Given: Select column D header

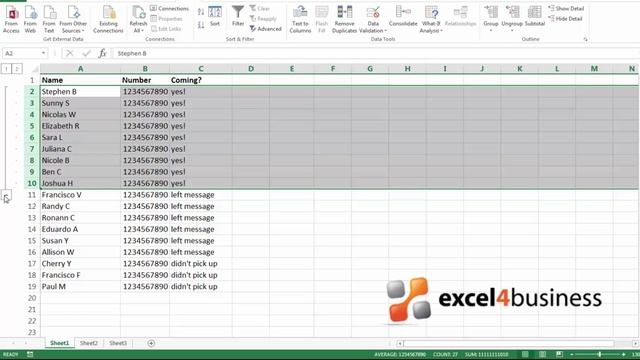Looking at the screenshot, I should [251, 69].
